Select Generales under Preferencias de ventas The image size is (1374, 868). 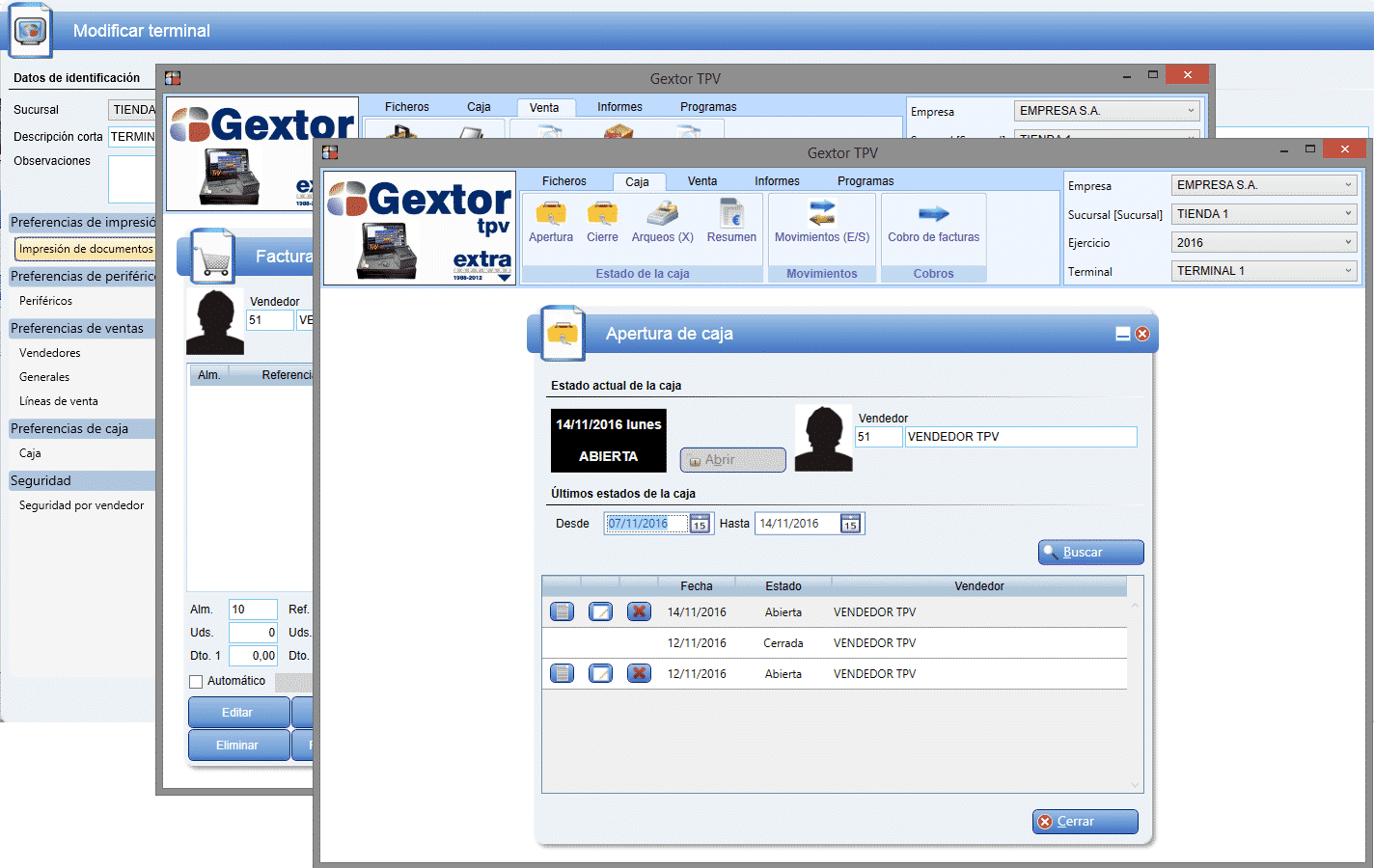44,377
